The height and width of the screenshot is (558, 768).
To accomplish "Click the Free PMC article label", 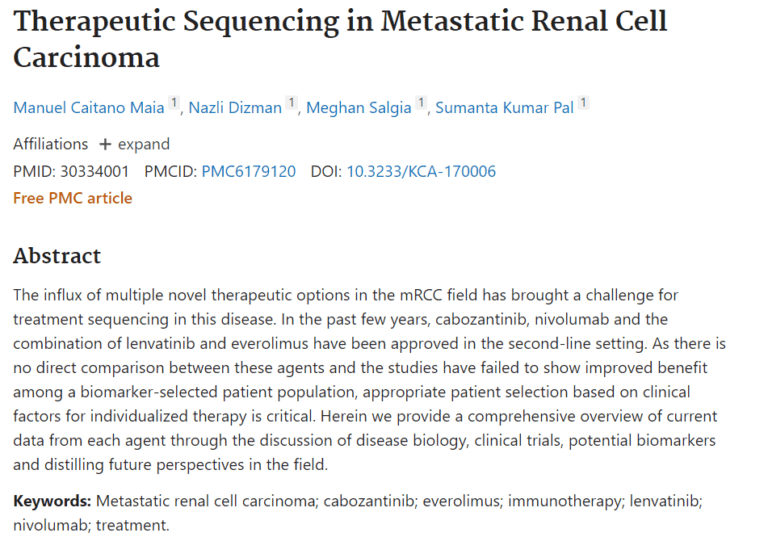I will [x=72, y=198].
